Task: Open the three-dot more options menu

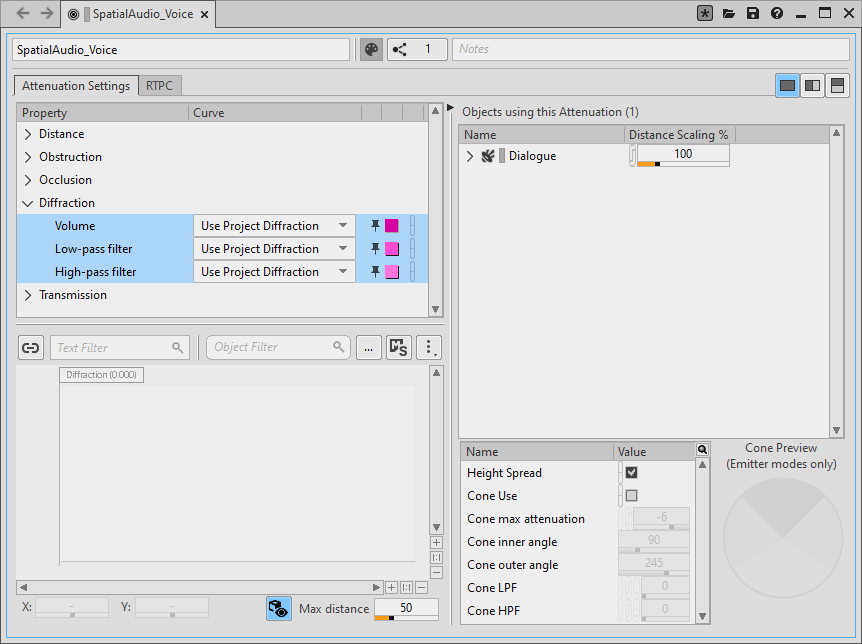Action: coord(429,347)
